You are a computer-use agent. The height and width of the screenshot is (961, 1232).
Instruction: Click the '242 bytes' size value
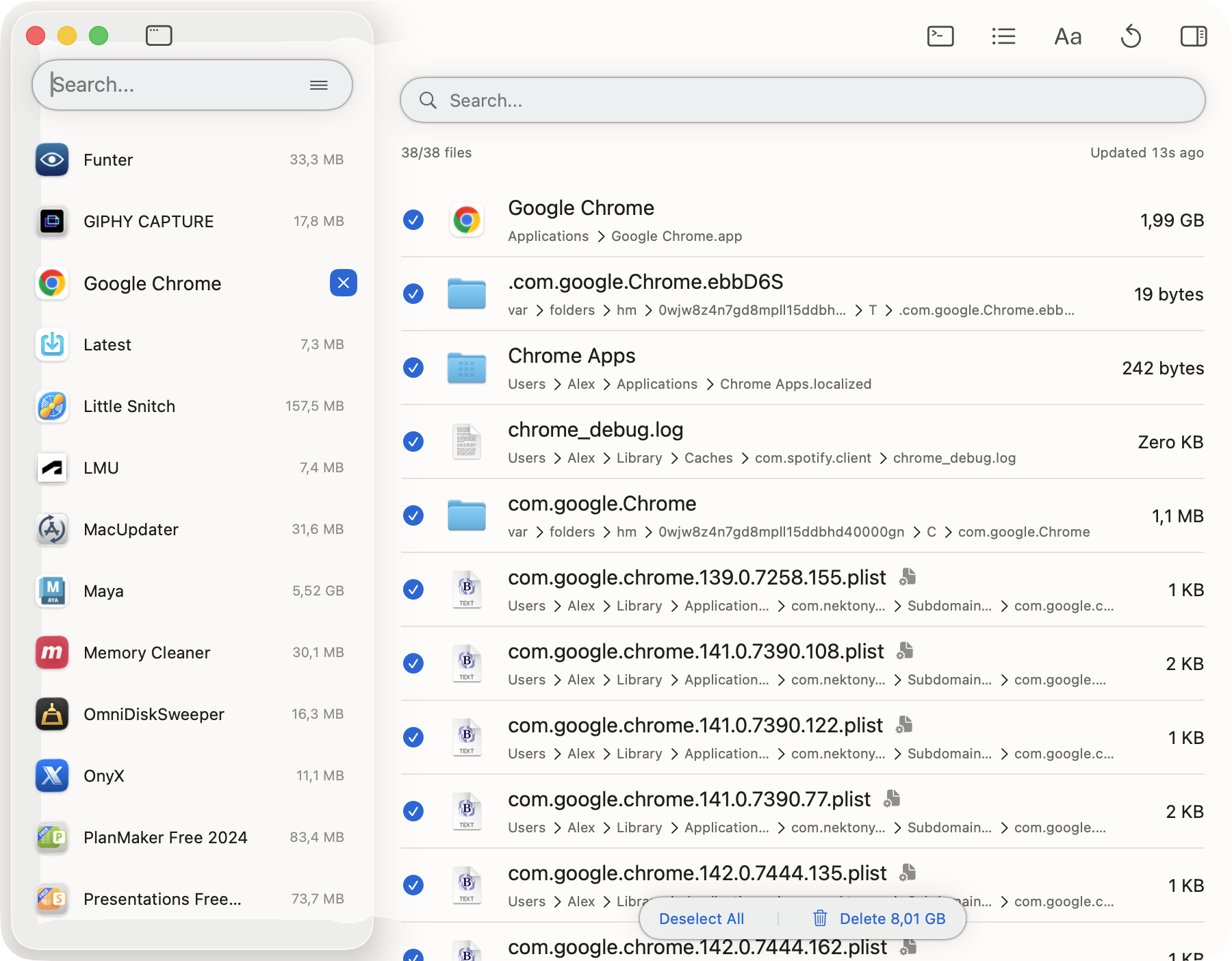1163,368
